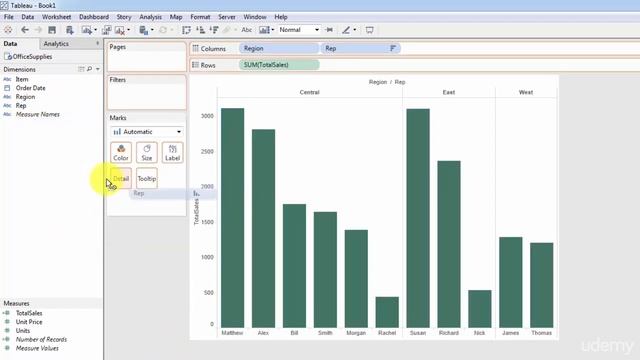Click the SUM(TotalSales) pill on Rows

click(x=279, y=65)
